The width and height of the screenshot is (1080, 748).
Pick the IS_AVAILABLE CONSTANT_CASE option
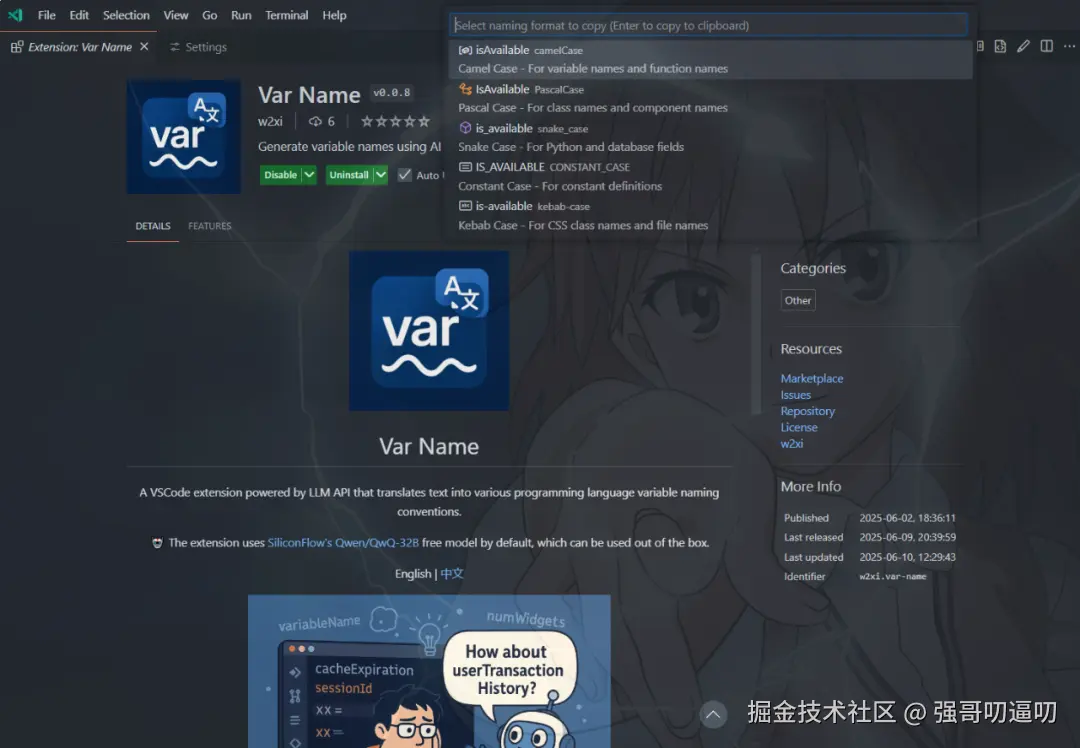tap(711, 176)
